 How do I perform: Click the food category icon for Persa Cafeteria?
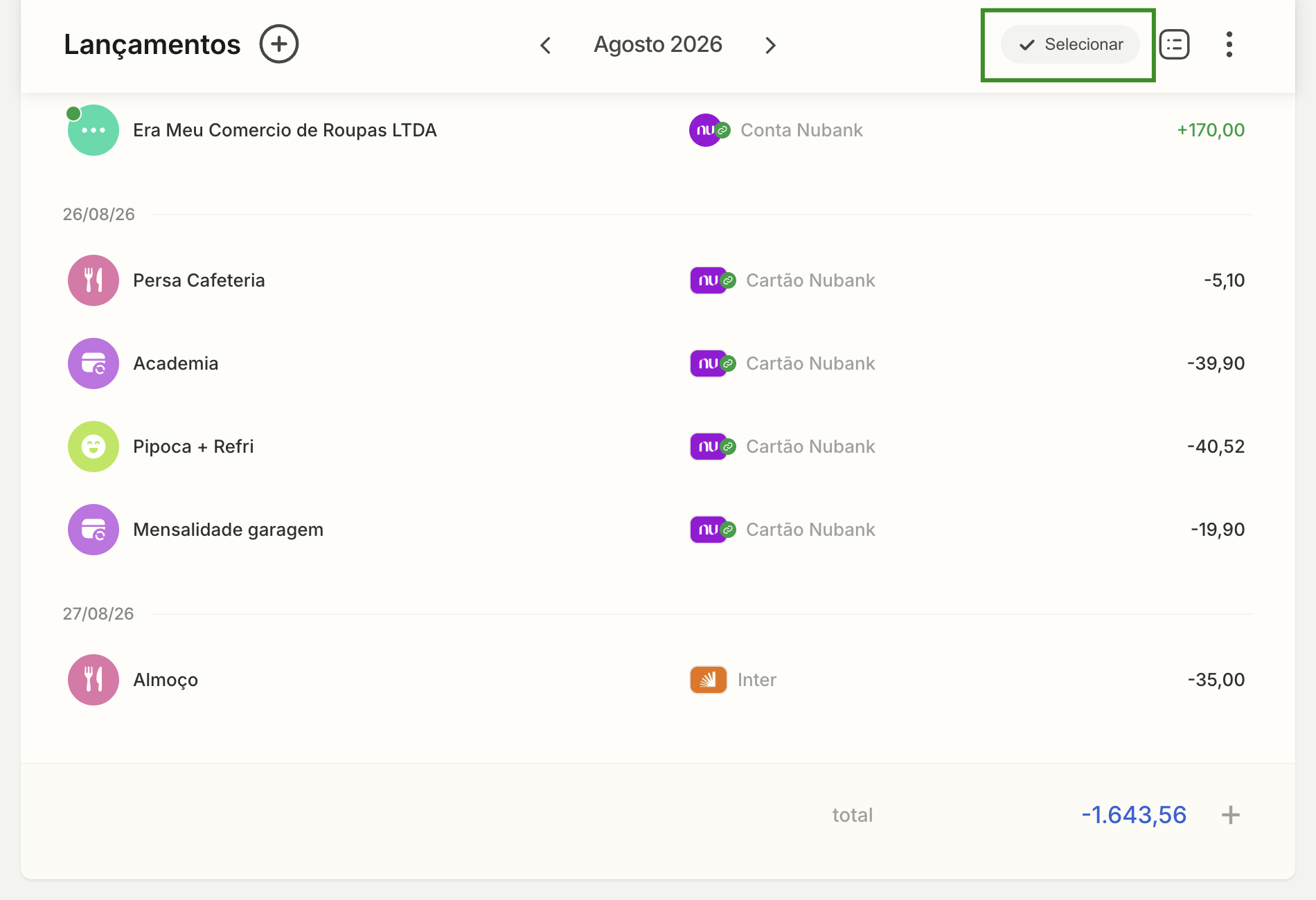(94, 280)
